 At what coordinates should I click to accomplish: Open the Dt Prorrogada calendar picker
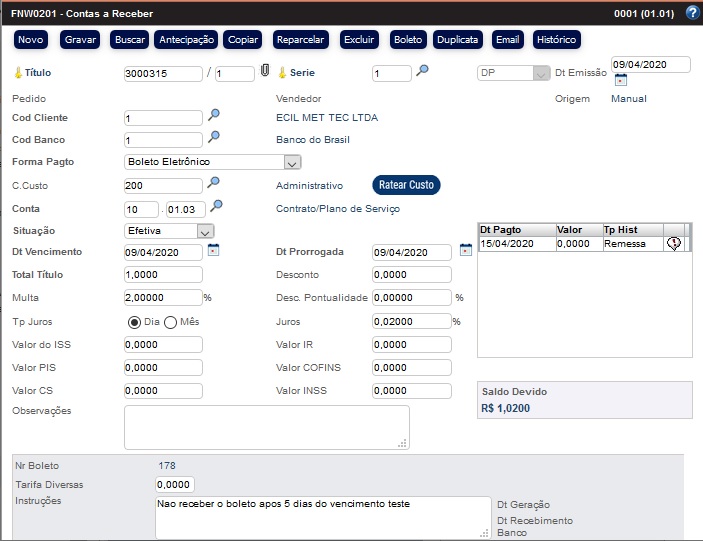point(465,250)
